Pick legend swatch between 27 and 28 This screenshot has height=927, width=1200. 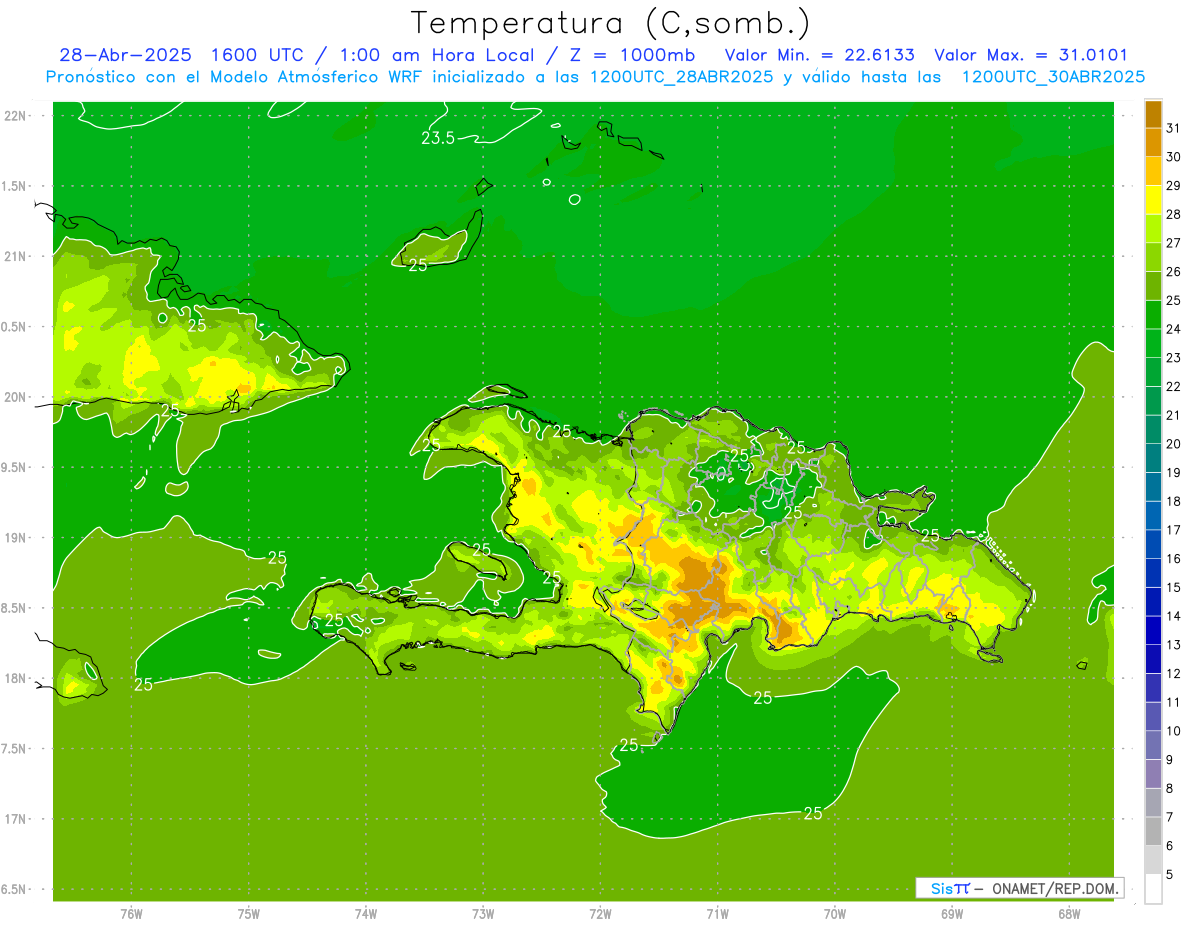[x=1153, y=229]
